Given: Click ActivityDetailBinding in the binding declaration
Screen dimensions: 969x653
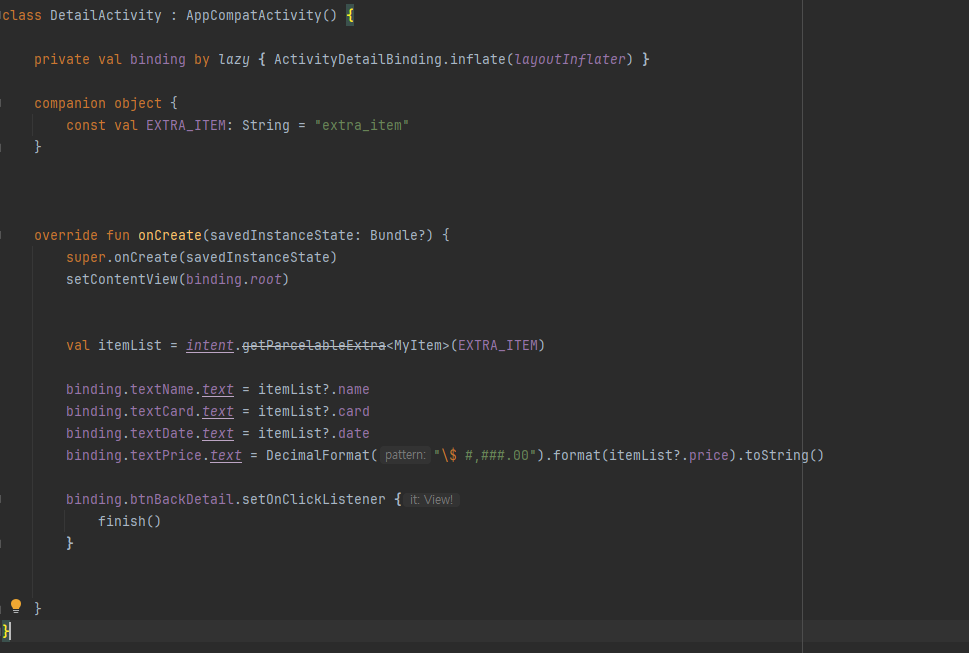Looking at the screenshot, I should pyautogui.click(x=358, y=59).
